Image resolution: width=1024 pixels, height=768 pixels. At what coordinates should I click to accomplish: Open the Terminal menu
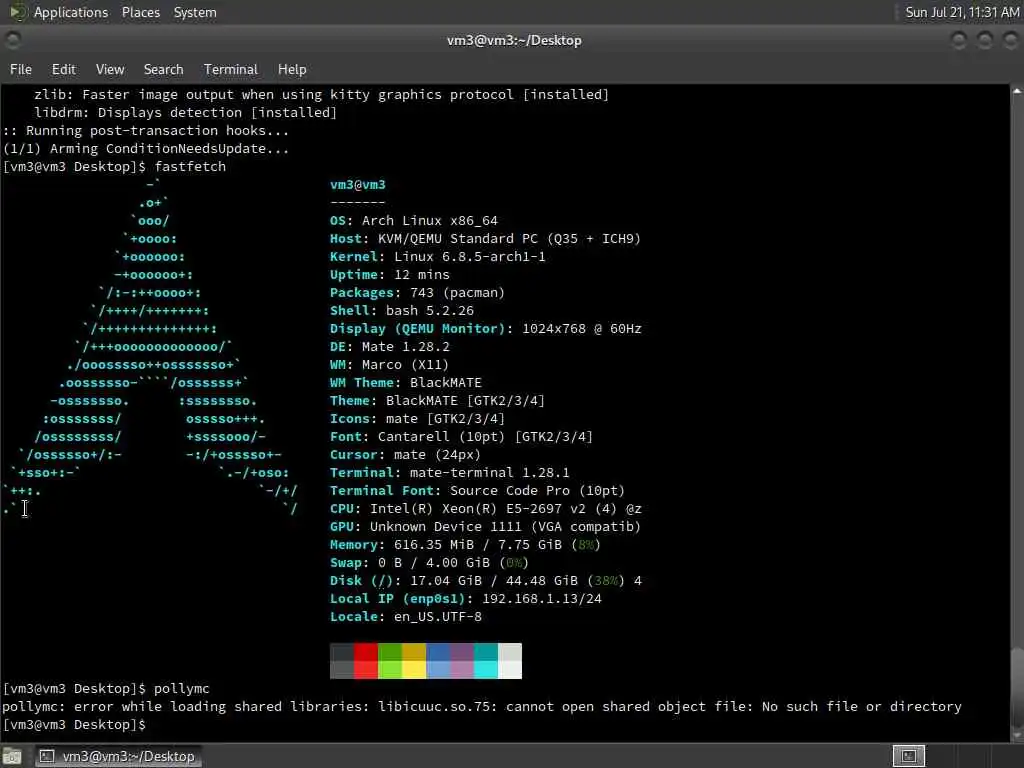(231, 69)
